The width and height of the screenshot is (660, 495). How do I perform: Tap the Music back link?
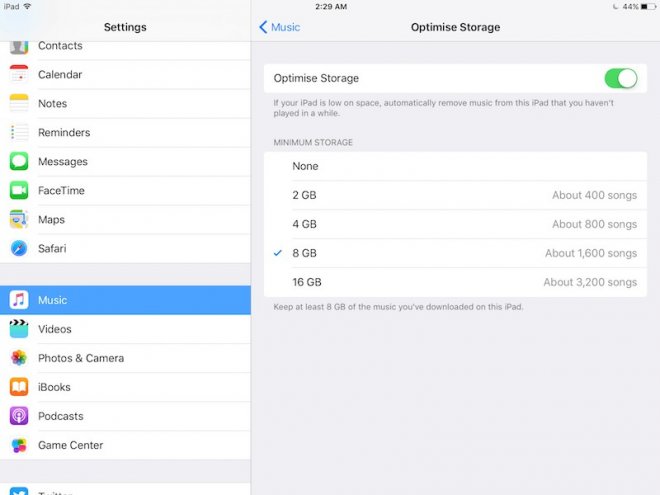[x=285, y=27]
